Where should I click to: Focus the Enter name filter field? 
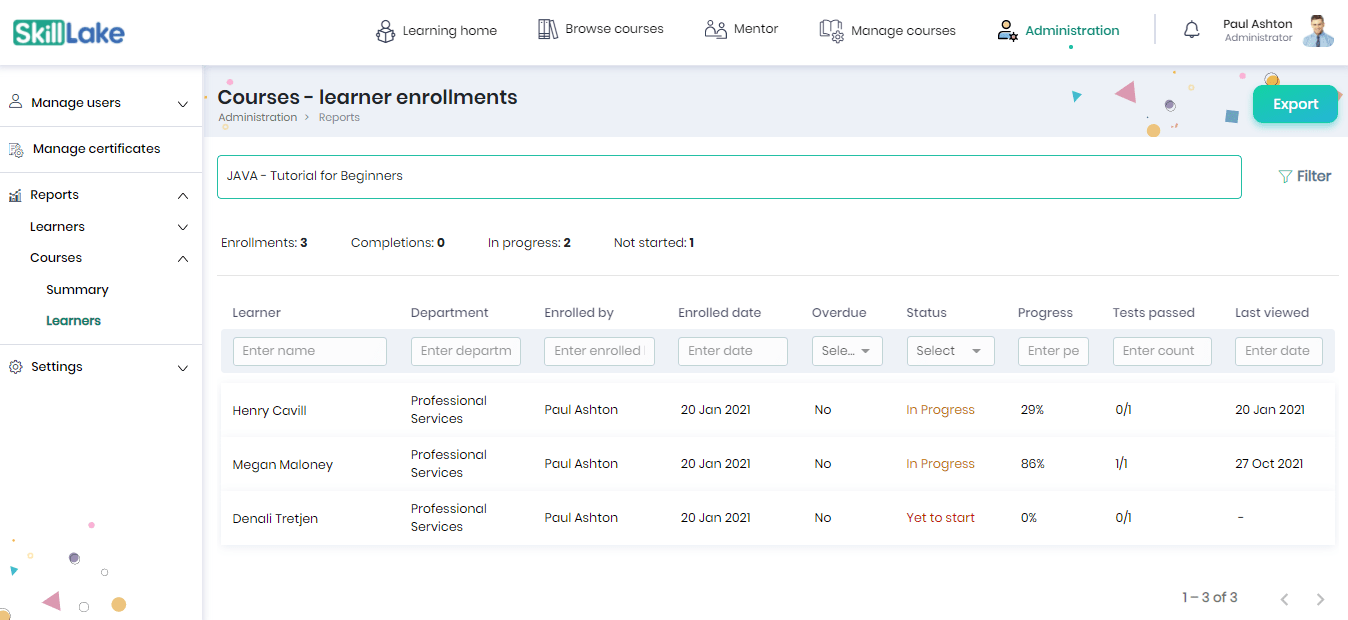click(310, 351)
